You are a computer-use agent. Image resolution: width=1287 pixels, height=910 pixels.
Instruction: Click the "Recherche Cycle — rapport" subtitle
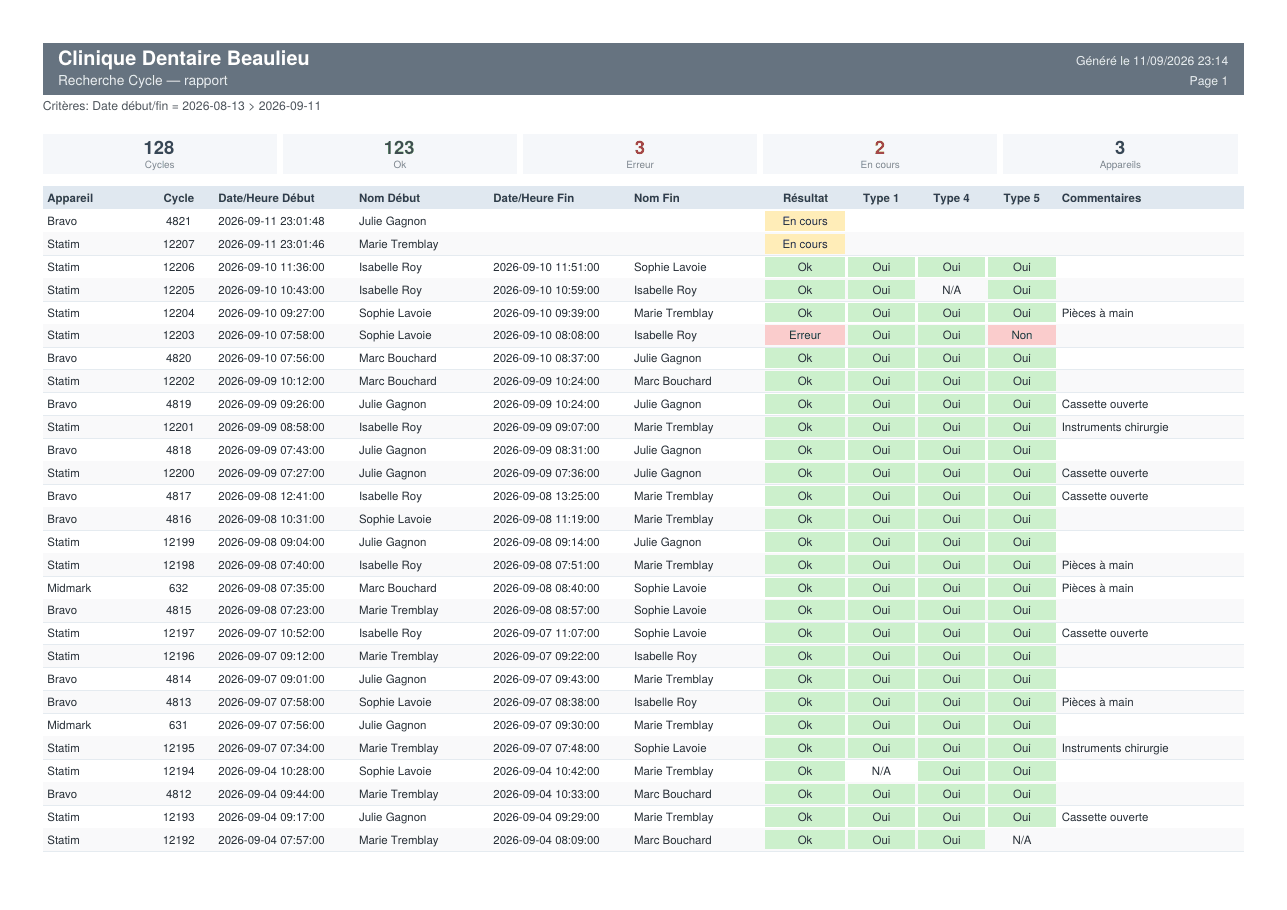[x=143, y=81]
